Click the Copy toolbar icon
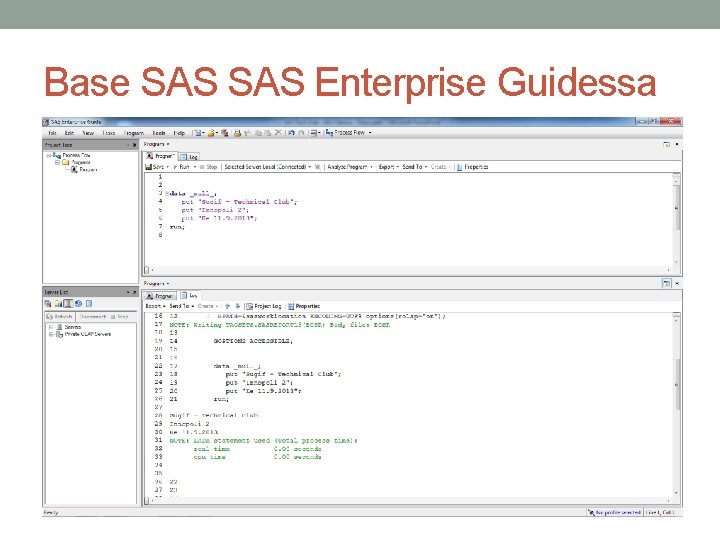Viewport: 720px width, 540px height. (x=258, y=133)
